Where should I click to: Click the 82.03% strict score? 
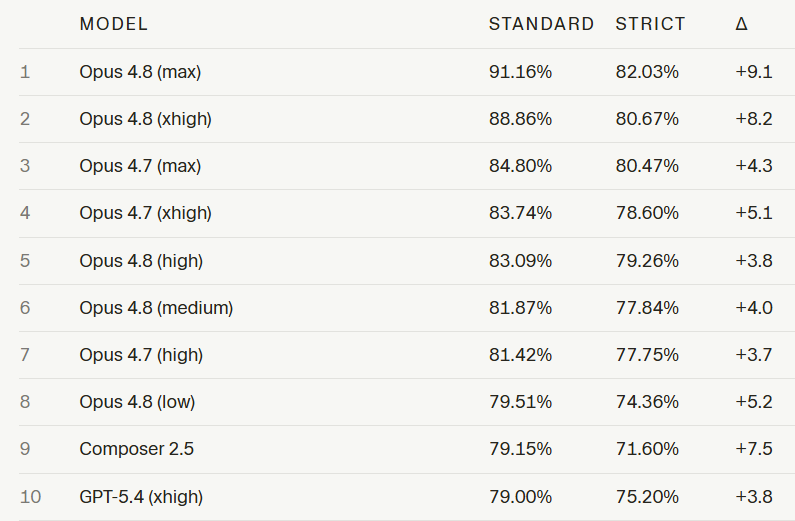[647, 72]
